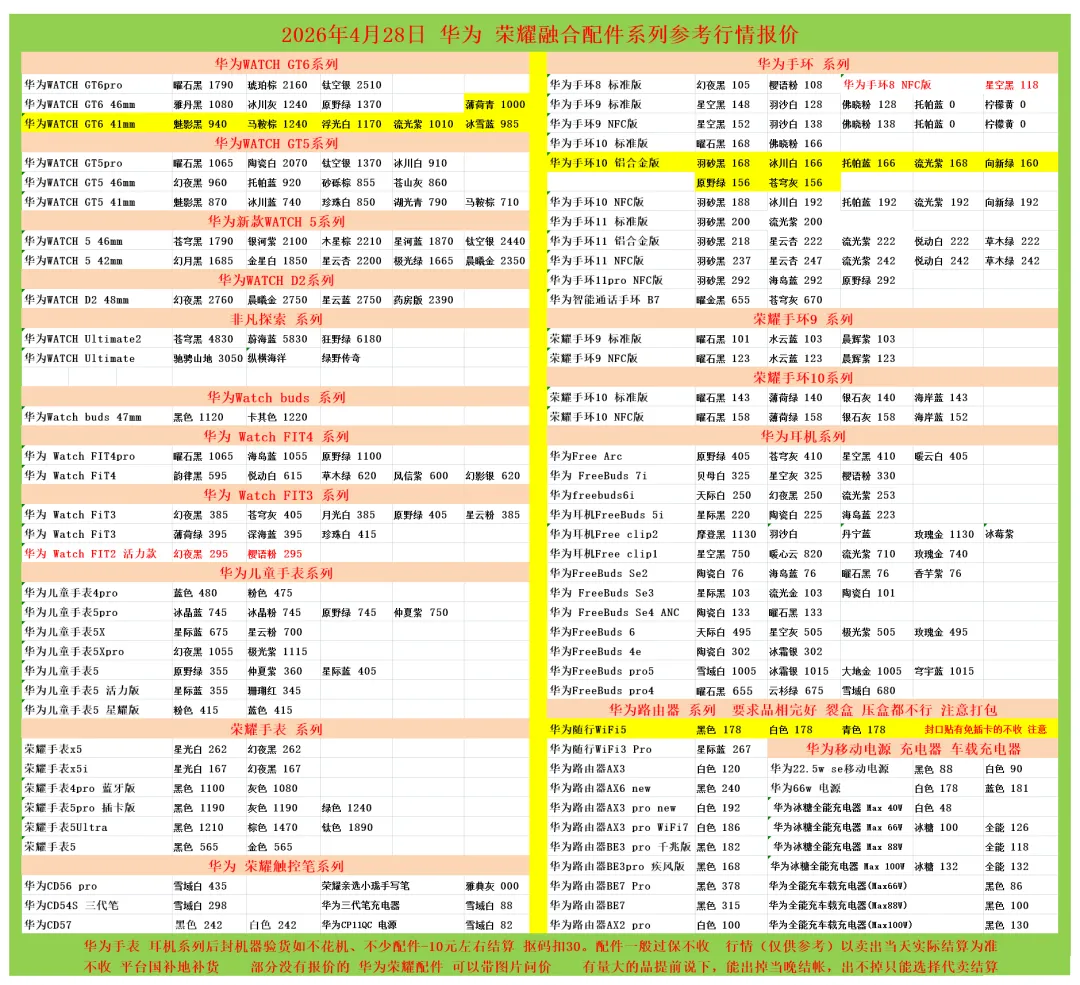Click the "驰骋山地 3050" cell

coord(208,358)
